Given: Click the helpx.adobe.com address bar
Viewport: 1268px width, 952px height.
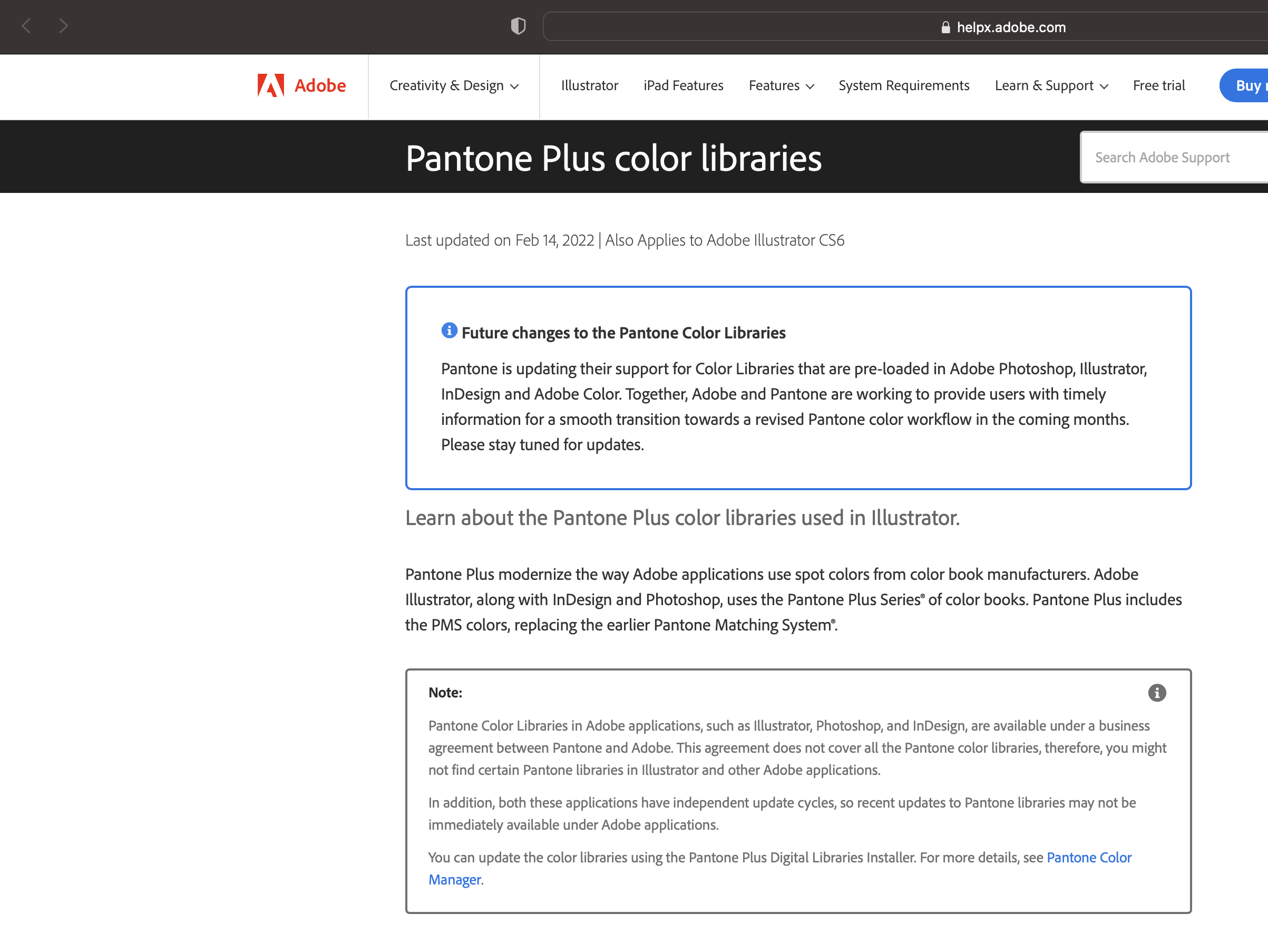Looking at the screenshot, I should pos(906,26).
